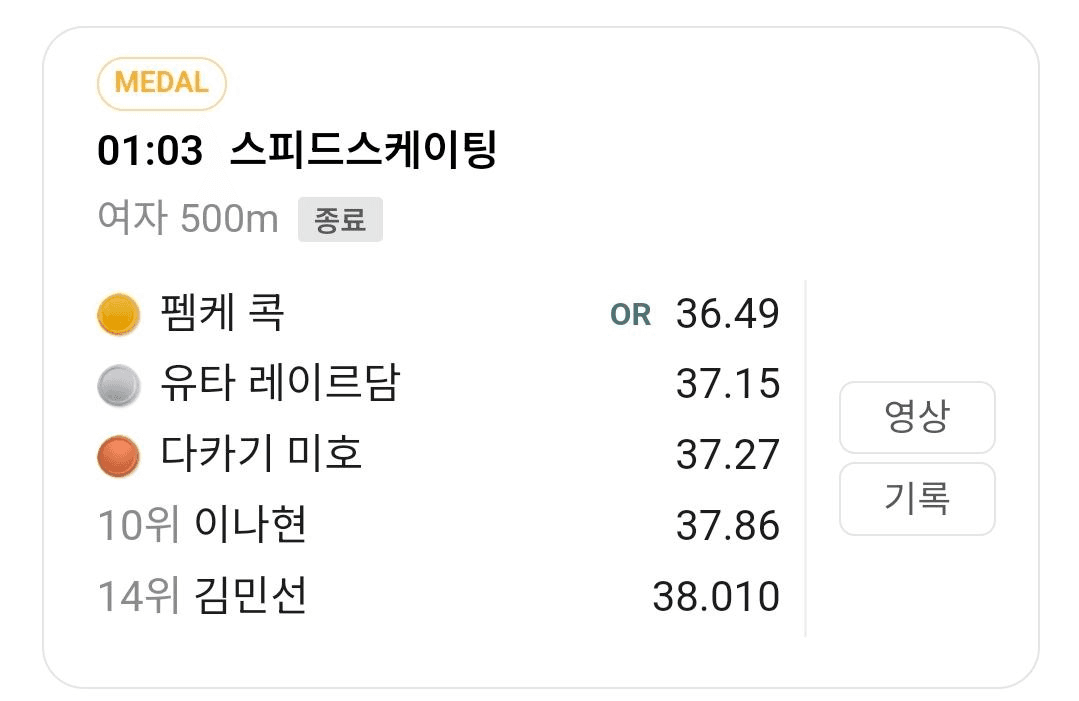Click the 10위 rank label
Image resolution: width=1079 pixels, height=701 pixels.
pyautogui.click(x=138, y=525)
